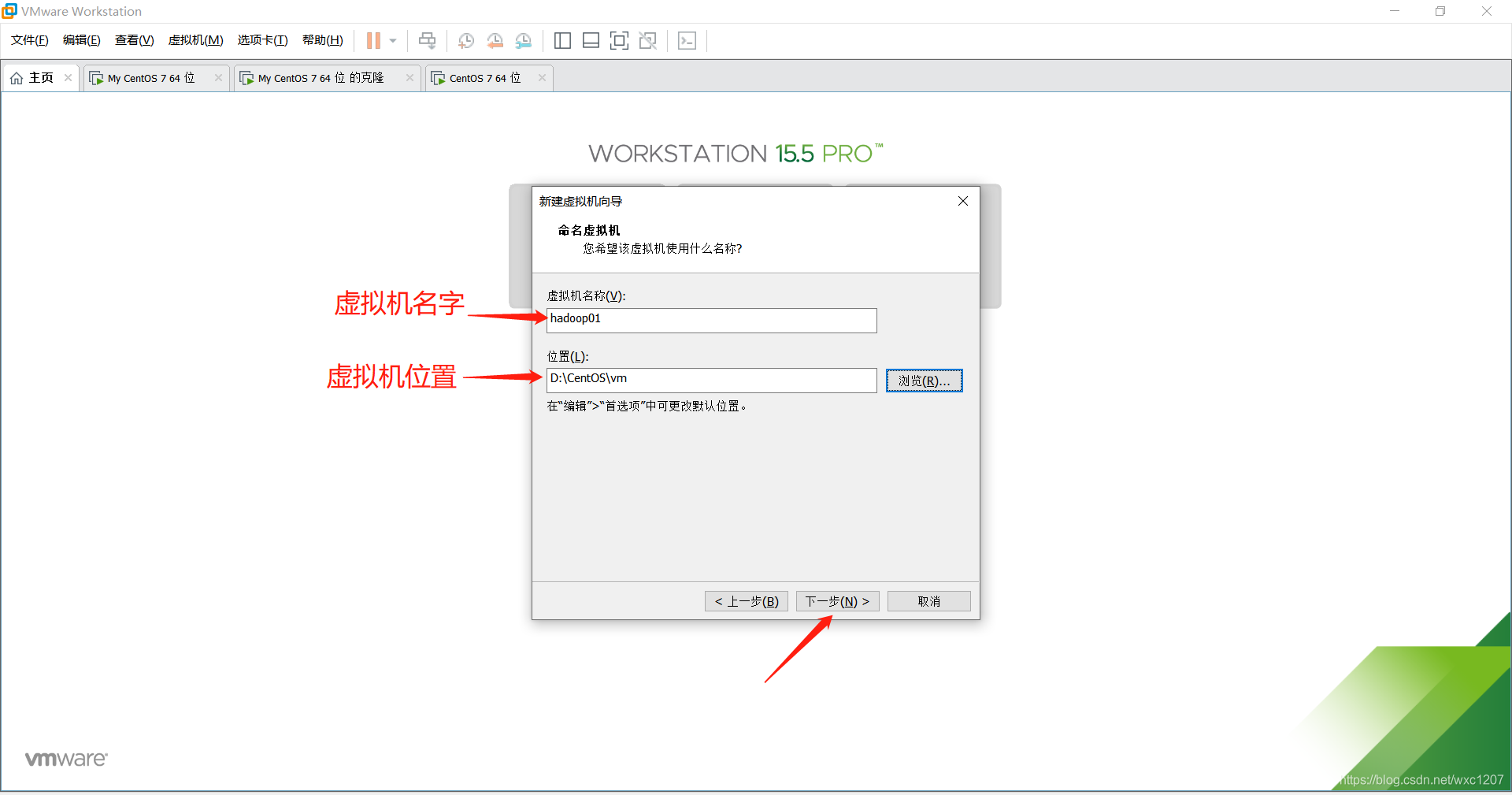Viewport: 1512px width, 795px height.
Task: Close the 新建虚拟机向导 dialog
Action: click(x=963, y=201)
